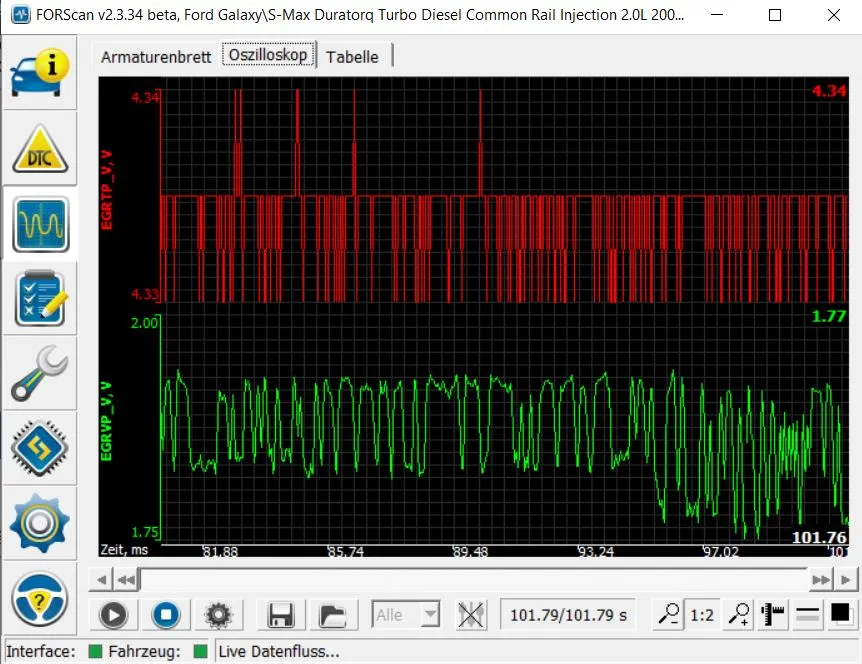
Task: Open the service wrench section
Action: click(40, 373)
